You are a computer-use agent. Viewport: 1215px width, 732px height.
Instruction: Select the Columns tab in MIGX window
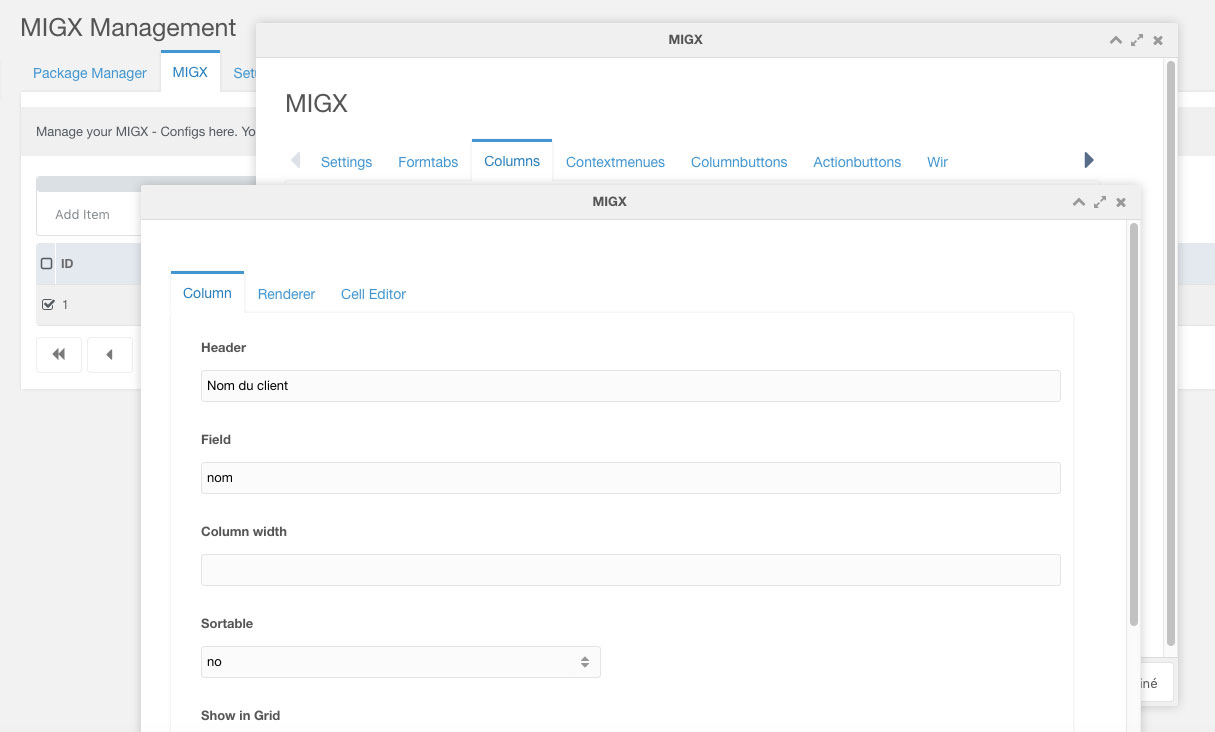[x=512, y=161]
